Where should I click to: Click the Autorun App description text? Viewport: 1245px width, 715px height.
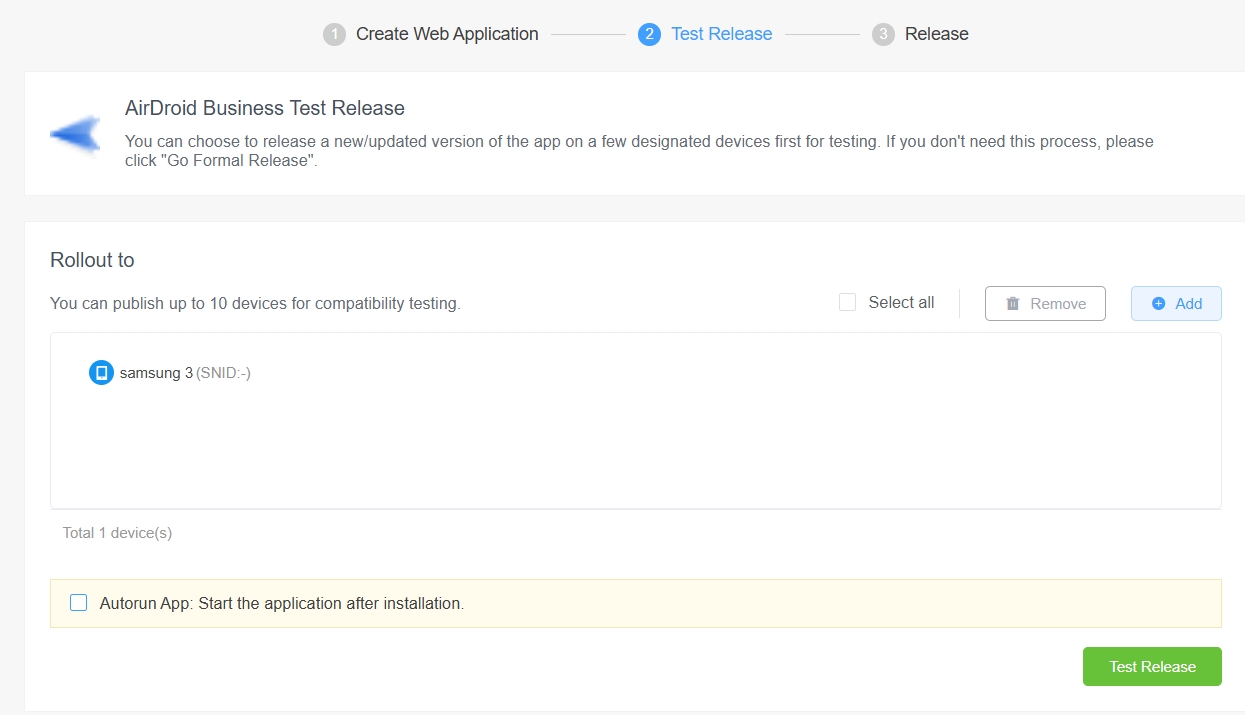coord(282,604)
